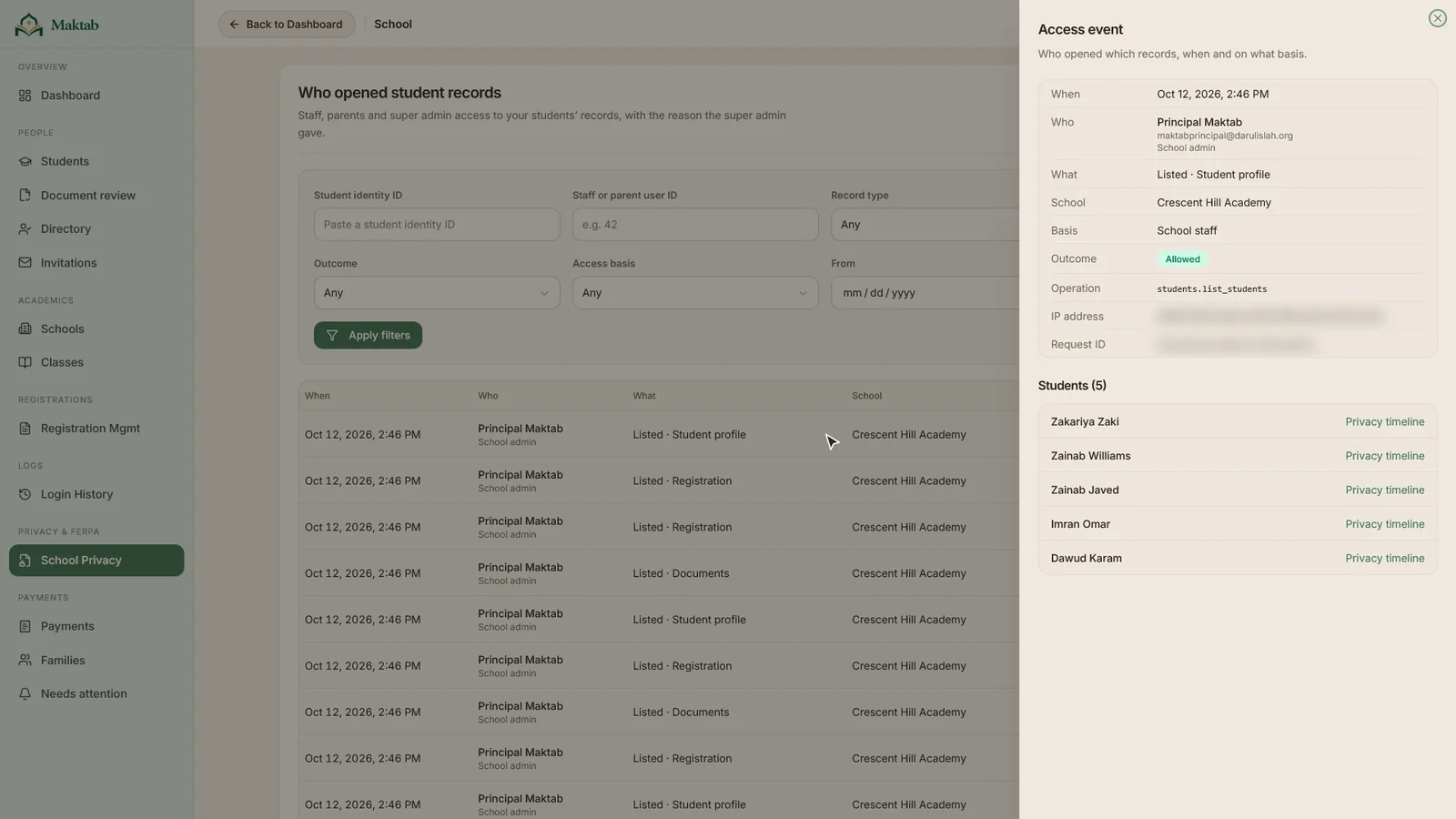Click the Who column header

[x=488, y=396]
